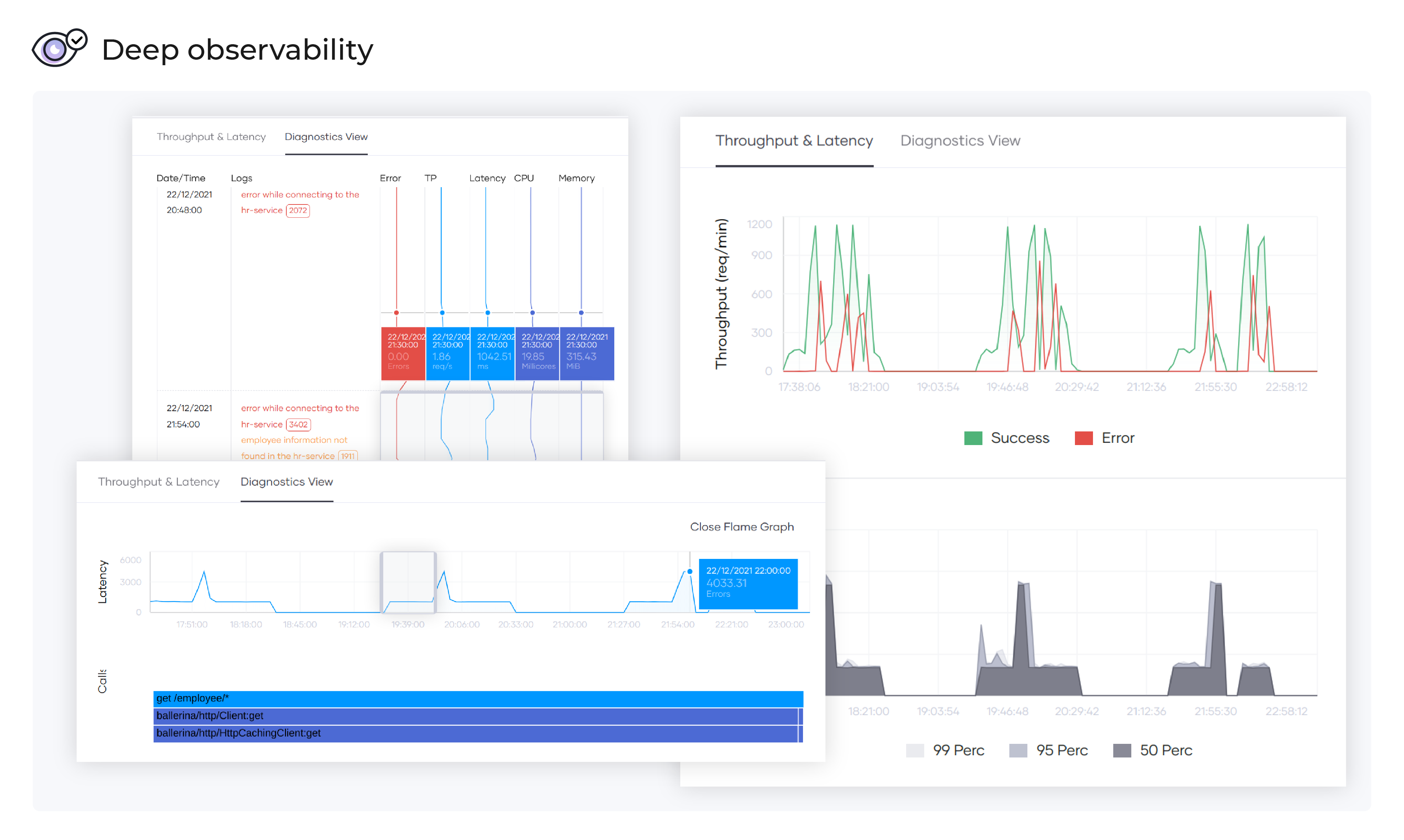
Task: Click the 3402 error count badge
Action: click(298, 424)
